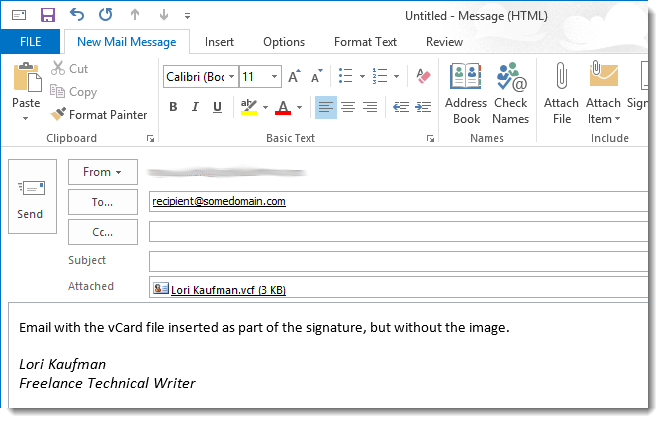Click the Clear All Formatting eraser icon
Viewport: 663px width, 423px height.
click(422, 77)
